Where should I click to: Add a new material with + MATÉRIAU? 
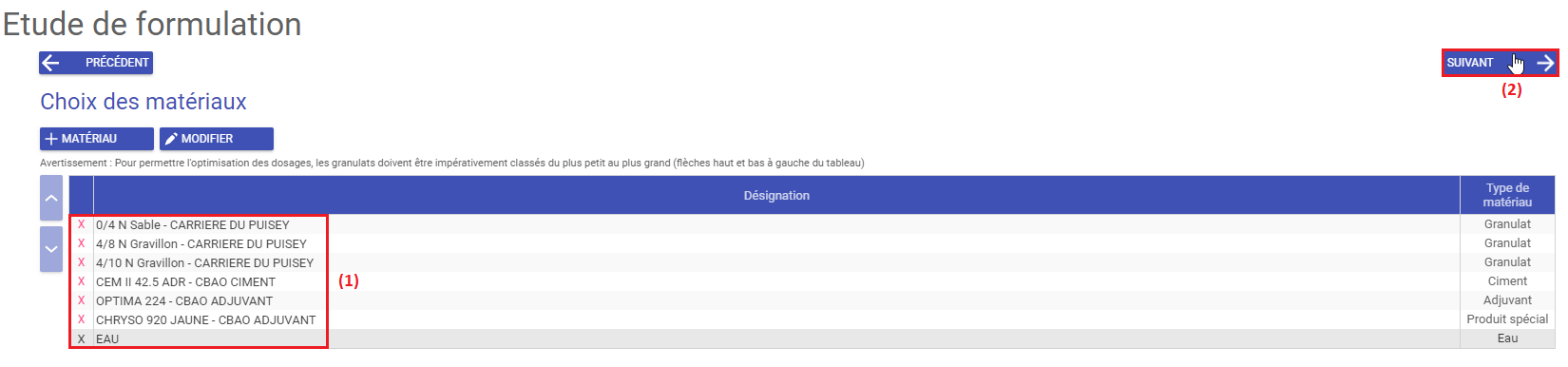point(97,139)
